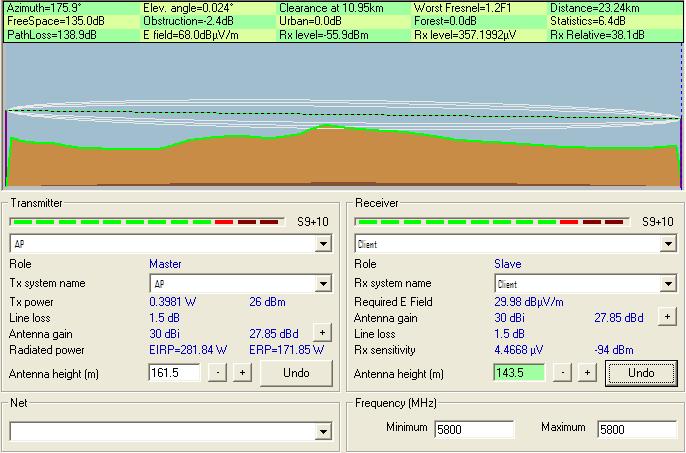Click the Receiver S-meter signal bar
This screenshot has height=453, width=686.
pyautogui.click(x=492, y=222)
